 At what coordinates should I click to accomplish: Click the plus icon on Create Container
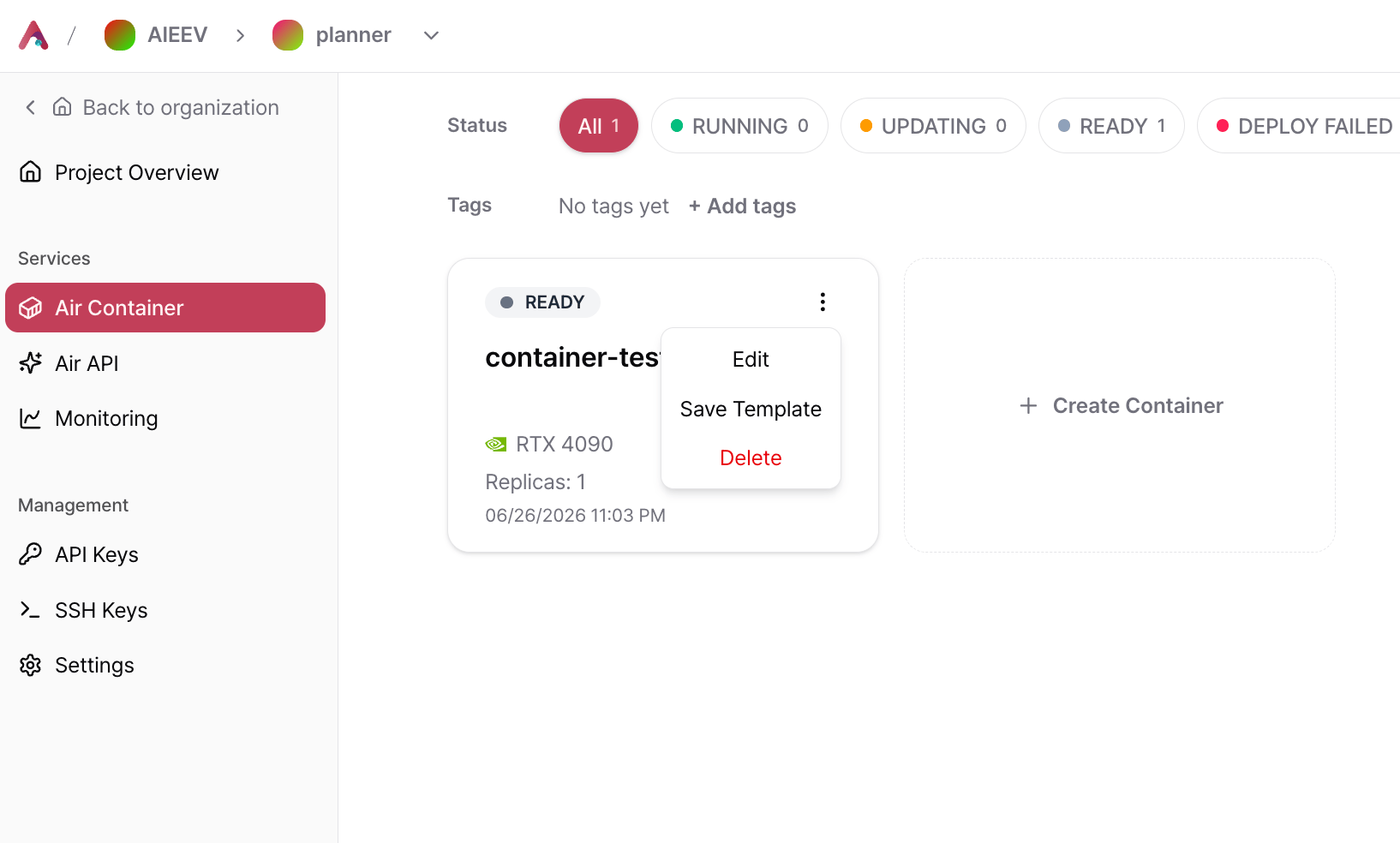point(1028,405)
